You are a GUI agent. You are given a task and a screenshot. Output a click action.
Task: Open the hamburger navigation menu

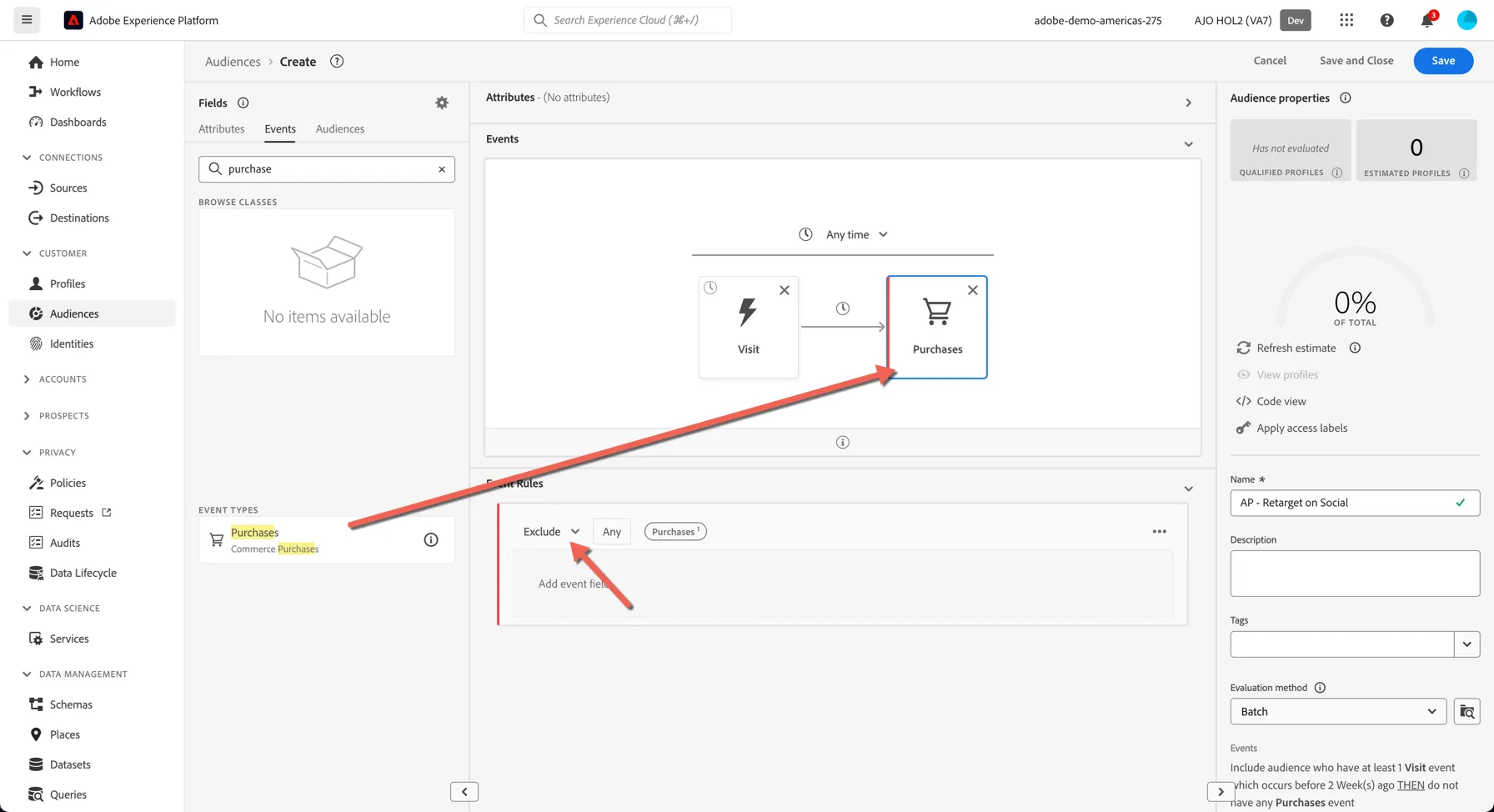point(27,20)
